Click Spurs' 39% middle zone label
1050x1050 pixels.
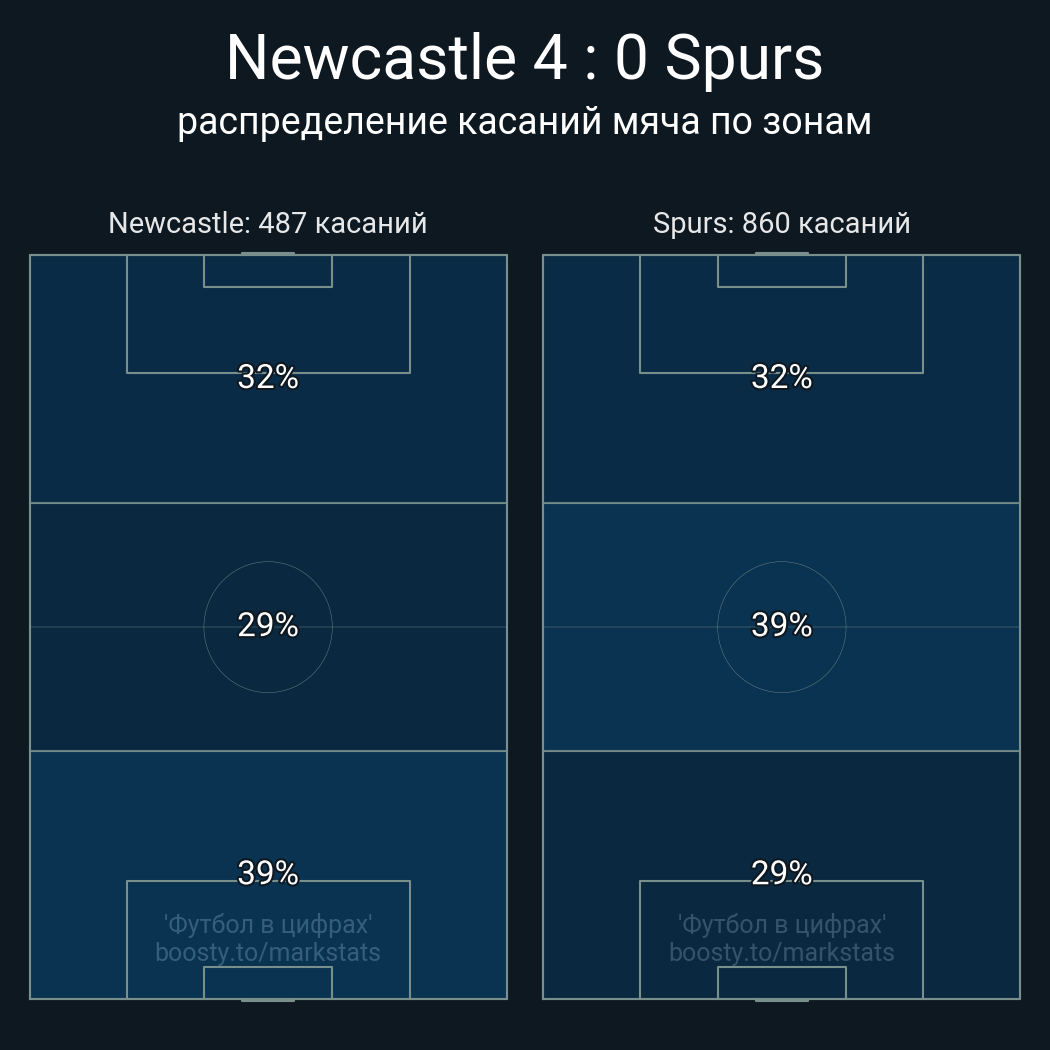781,625
